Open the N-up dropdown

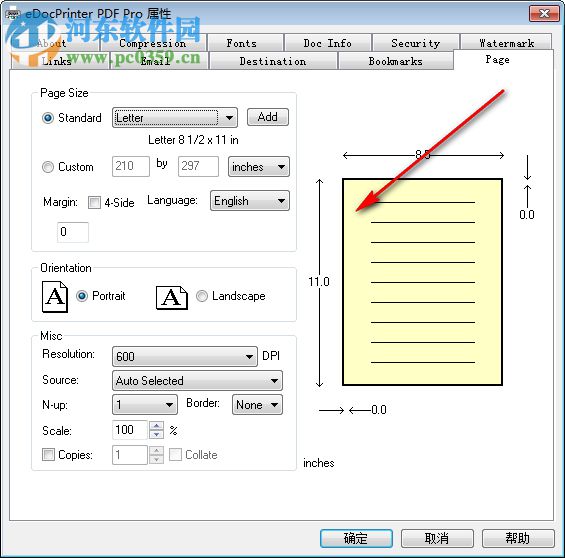point(145,405)
